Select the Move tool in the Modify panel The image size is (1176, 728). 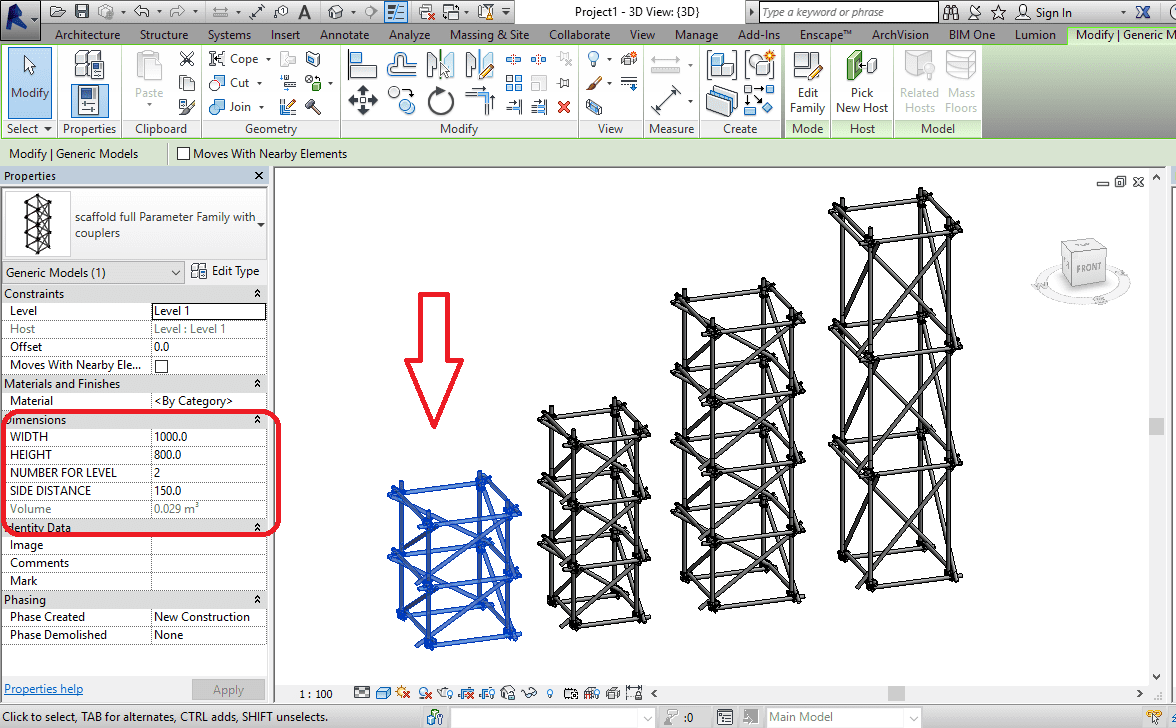click(x=361, y=101)
